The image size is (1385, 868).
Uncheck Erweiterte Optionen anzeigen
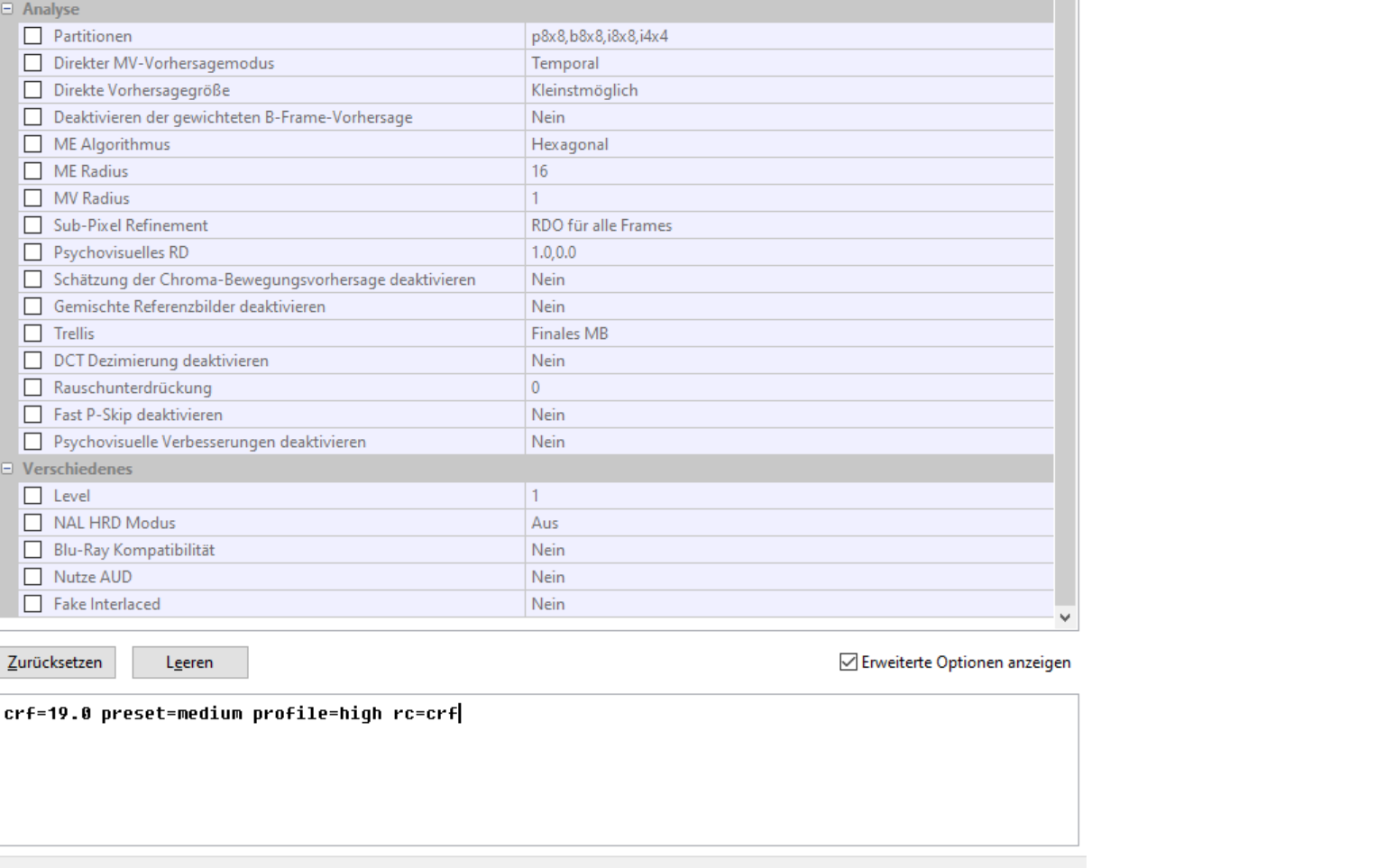848,662
